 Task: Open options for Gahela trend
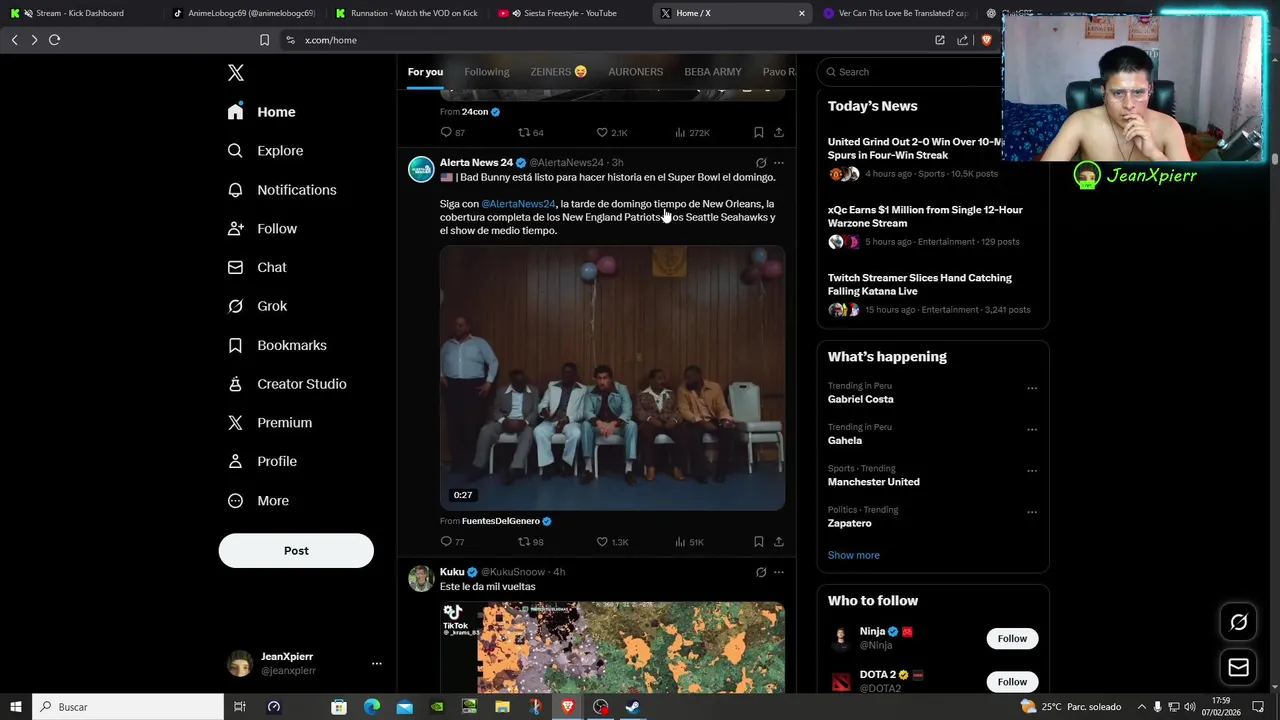(1032, 429)
